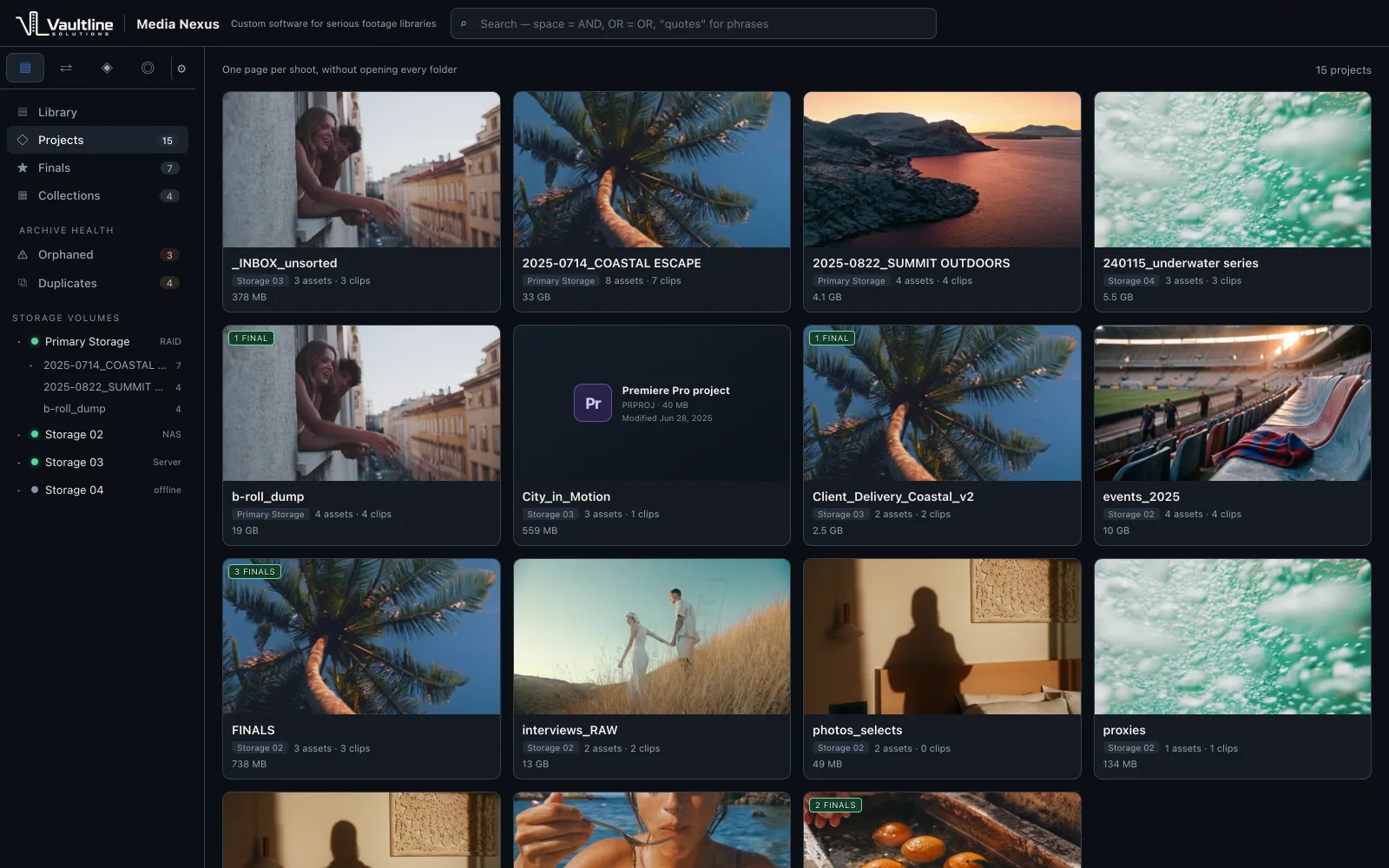This screenshot has height=868, width=1389.
Task: Click the City_in_Motion project title
Action: tap(566, 496)
